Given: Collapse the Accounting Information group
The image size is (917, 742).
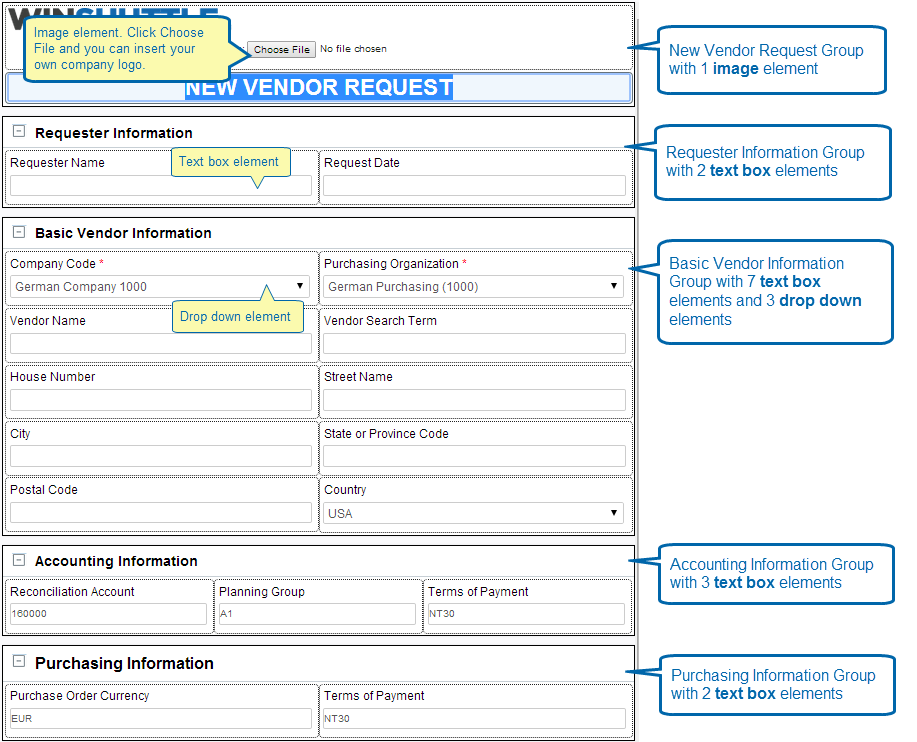Looking at the screenshot, I should [19, 560].
